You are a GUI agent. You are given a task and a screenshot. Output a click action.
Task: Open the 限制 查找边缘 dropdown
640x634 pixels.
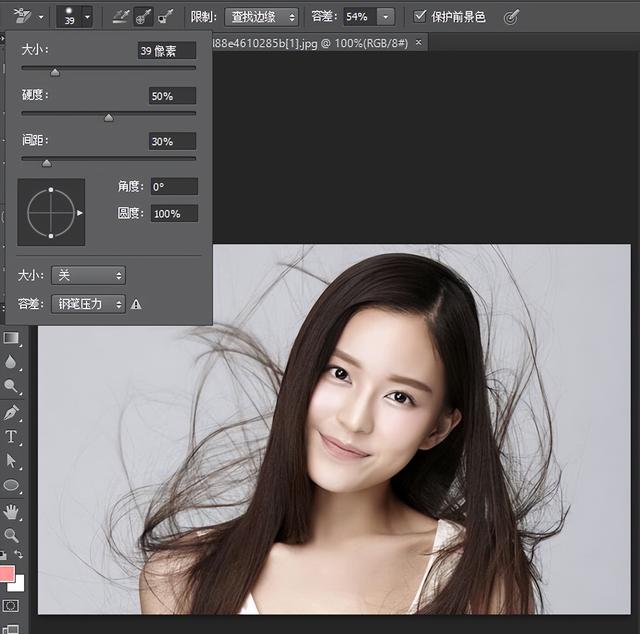pos(261,17)
